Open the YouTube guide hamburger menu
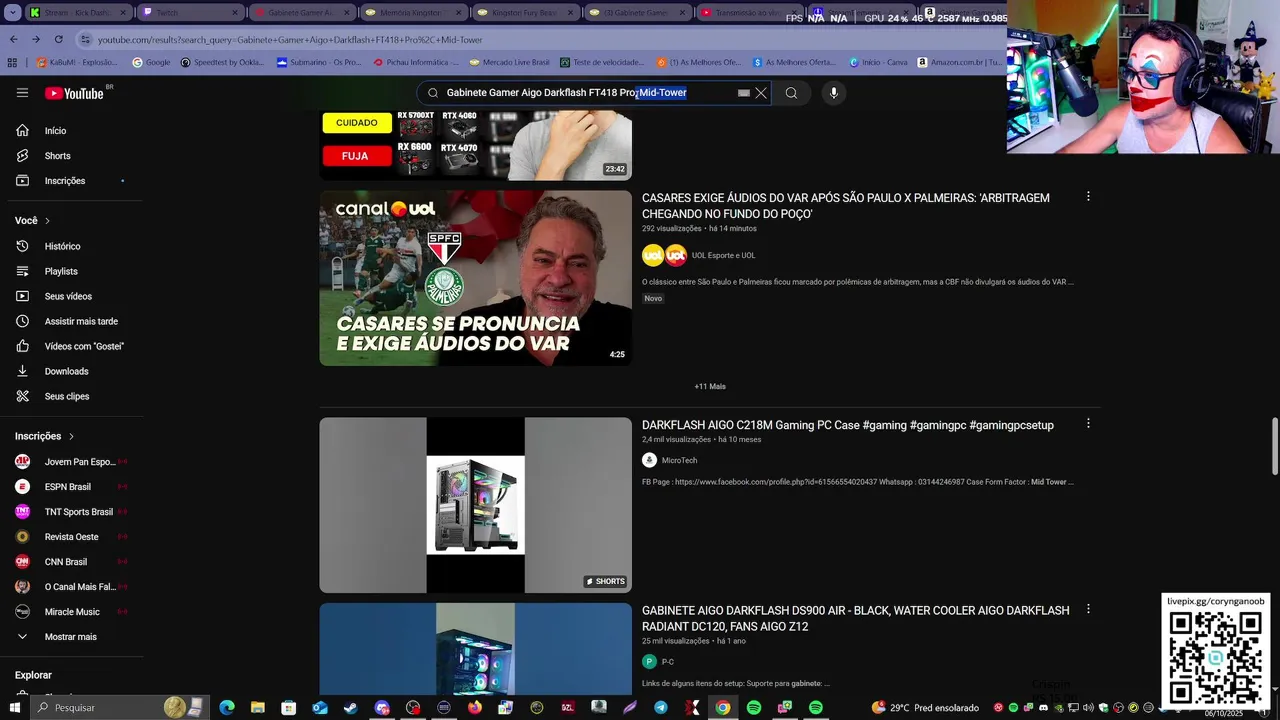Image resolution: width=1280 pixels, height=720 pixels. [x=22, y=93]
